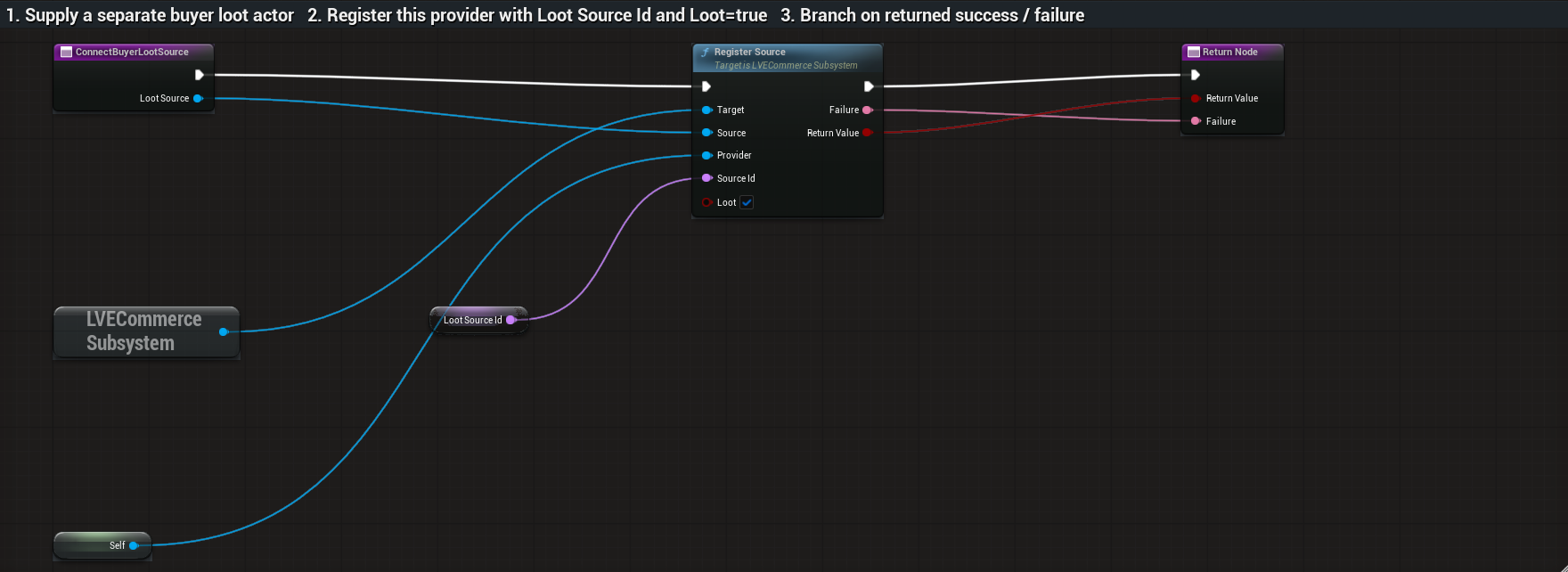This screenshot has width=1568, height=572.
Task: Click the Self output pin
Action: [134, 545]
